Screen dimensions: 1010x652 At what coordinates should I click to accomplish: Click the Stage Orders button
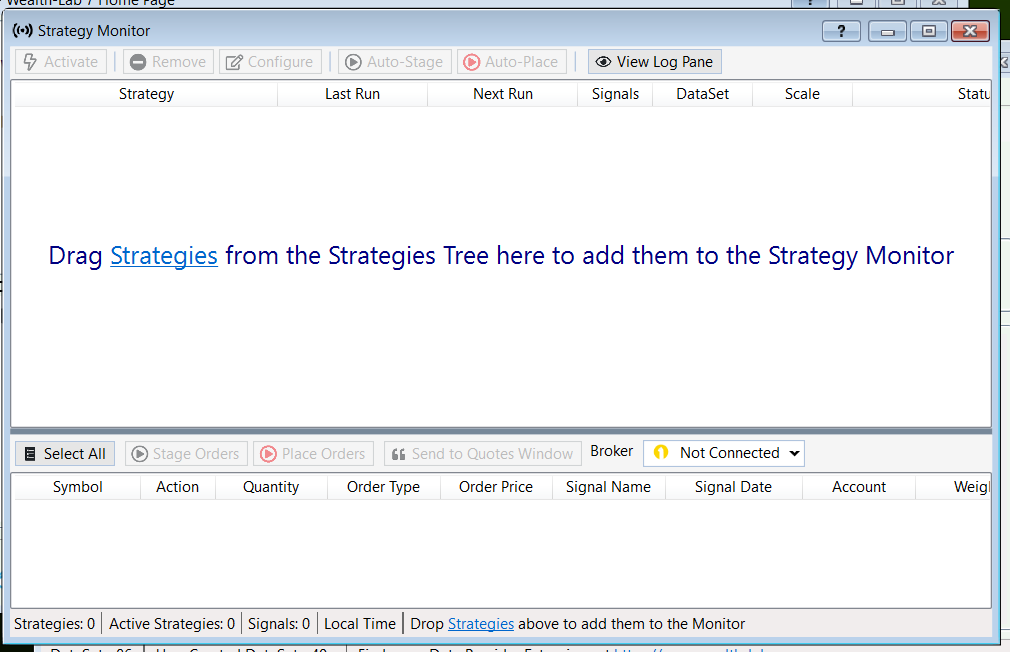coord(186,454)
